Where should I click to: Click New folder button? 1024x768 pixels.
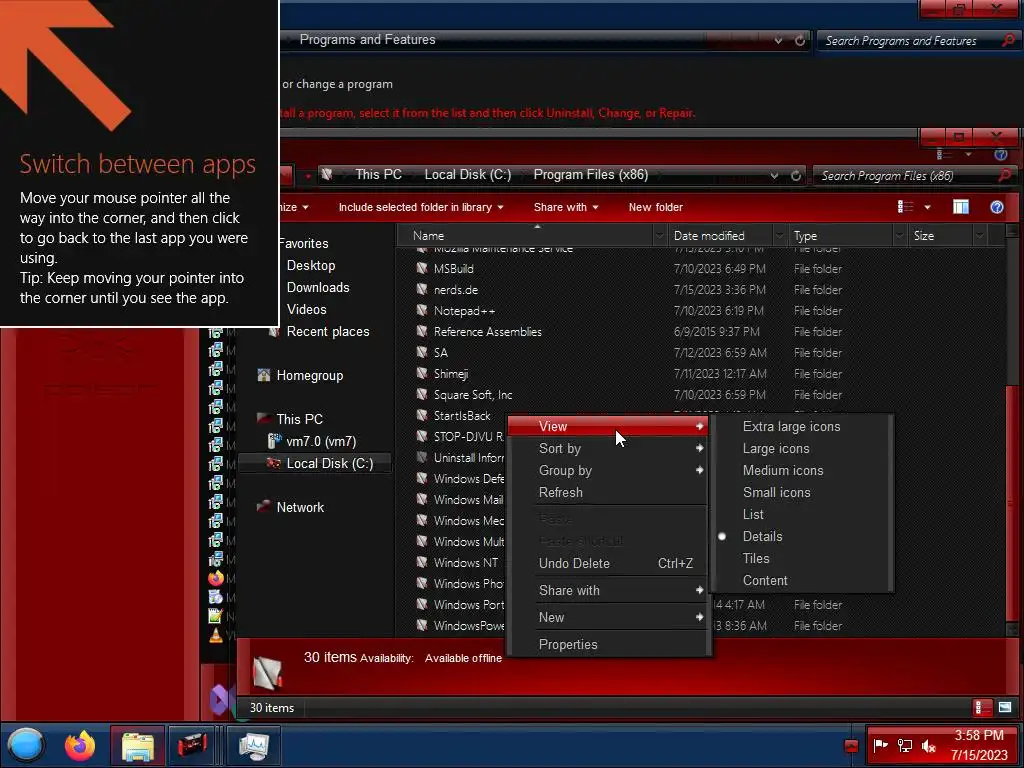tap(656, 207)
